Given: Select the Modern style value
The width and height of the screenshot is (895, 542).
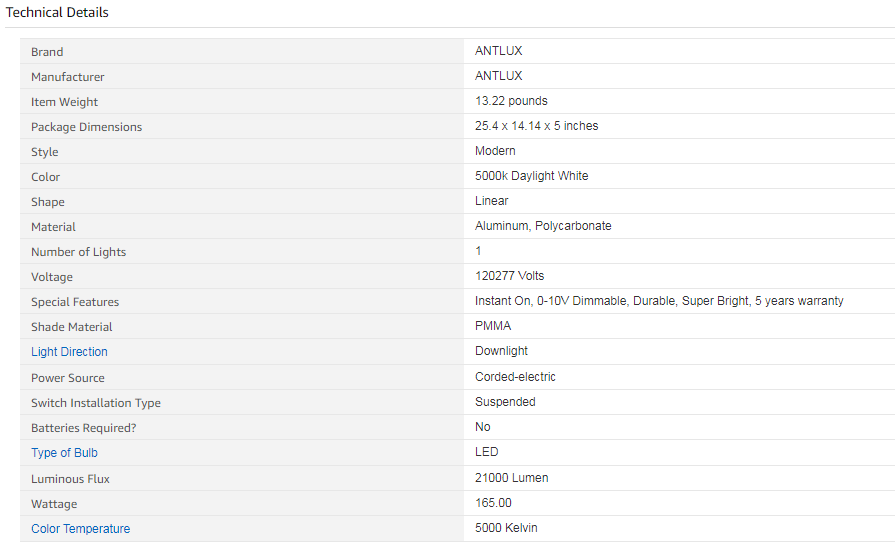Looking at the screenshot, I should (x=495, y=151).
